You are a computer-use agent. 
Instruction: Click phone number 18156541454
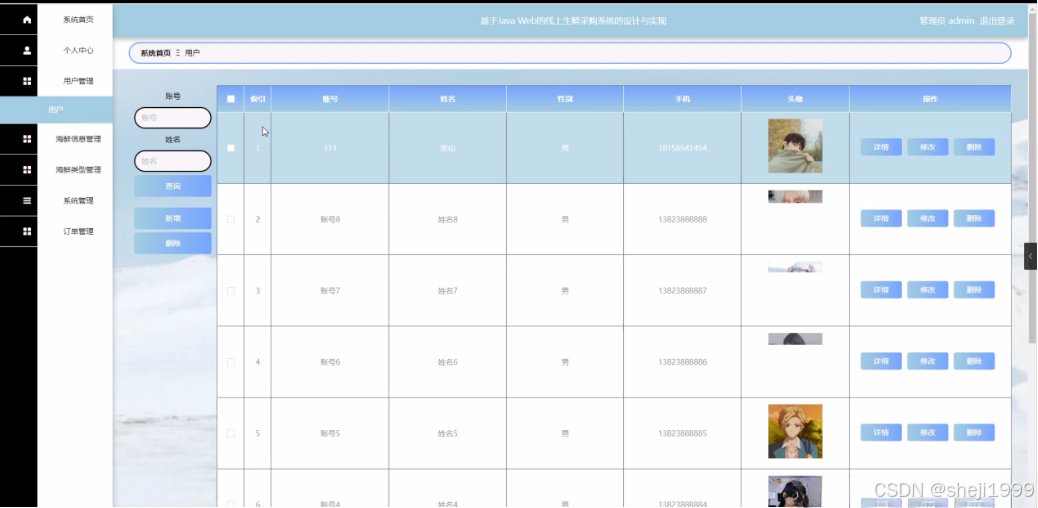click(683, 148)
